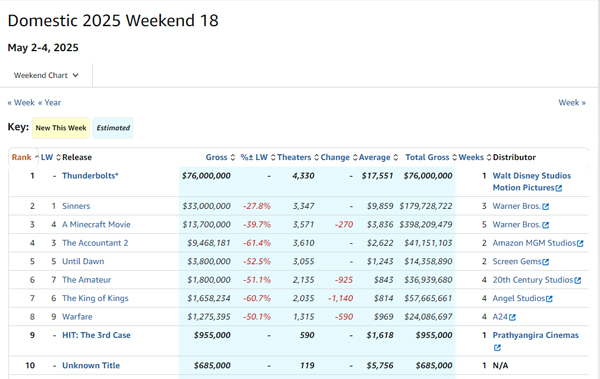Go to previous Week link
600x379 pixels.
(x=21, y=103)
